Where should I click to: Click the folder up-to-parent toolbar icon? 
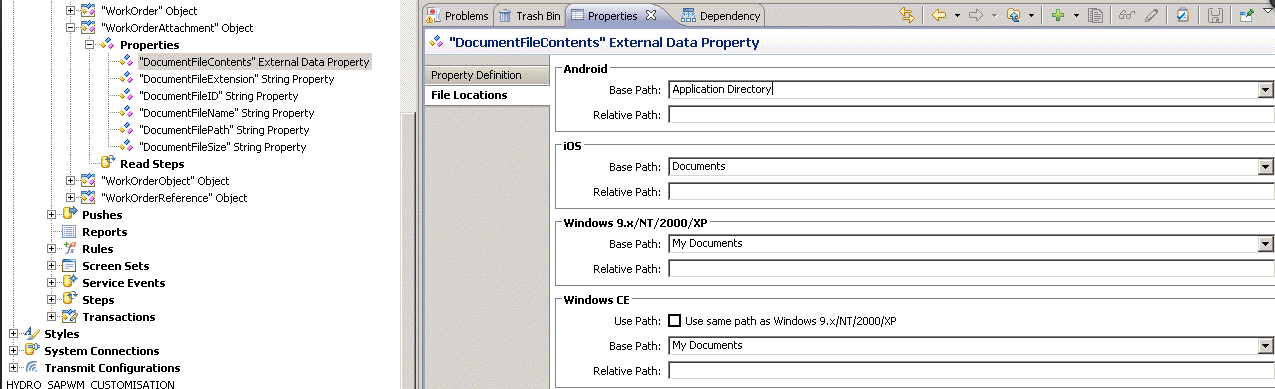[1014, 15]
